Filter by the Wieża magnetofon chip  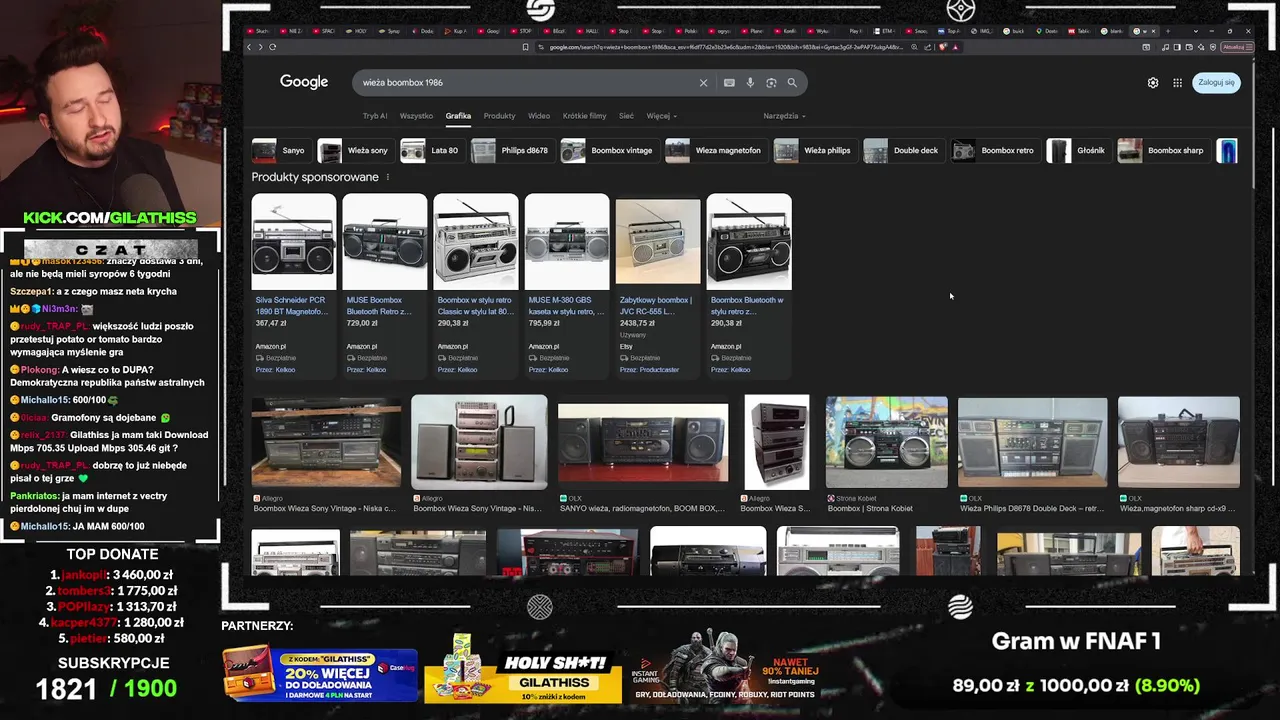[715, 151]
